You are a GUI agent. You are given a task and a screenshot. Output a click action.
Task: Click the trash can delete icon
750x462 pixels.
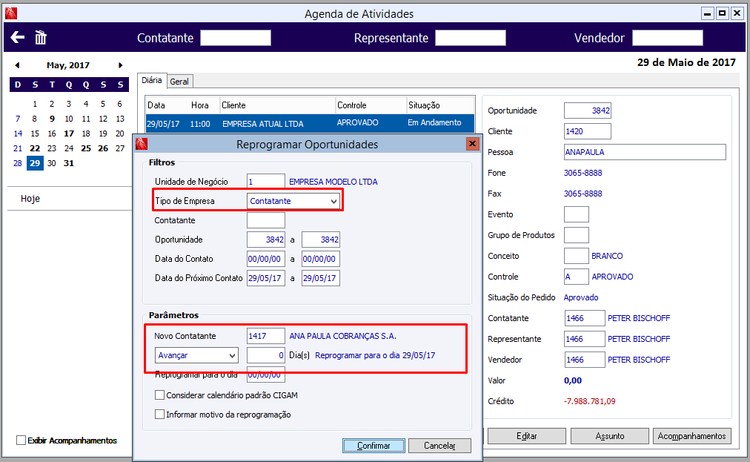pos(41,37)
